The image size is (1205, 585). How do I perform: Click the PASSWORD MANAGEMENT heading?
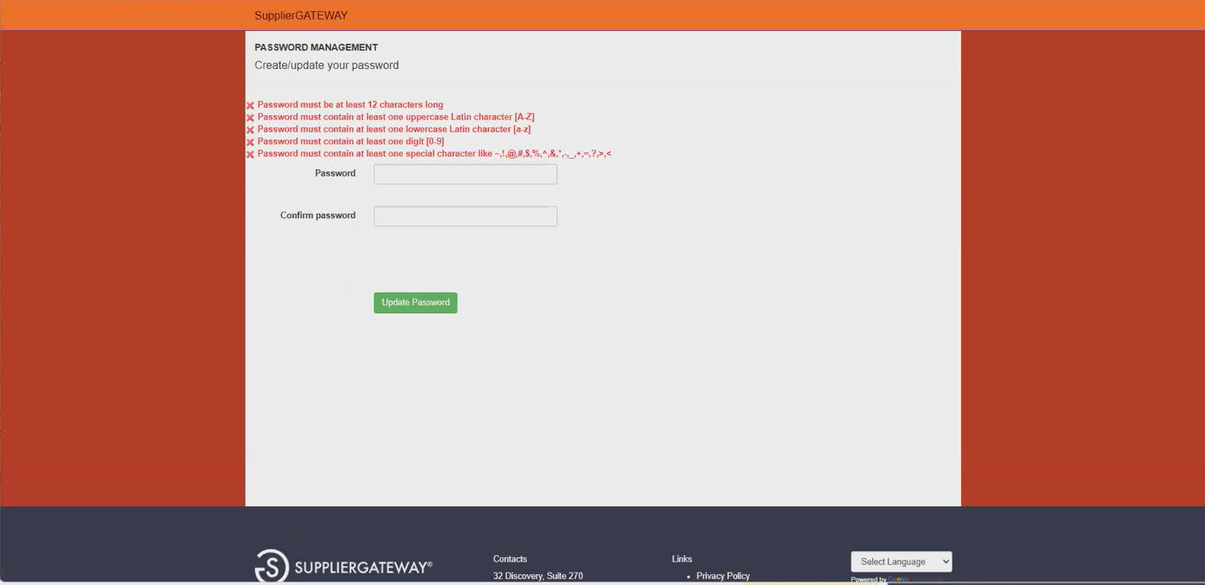[x=316, y=48]
